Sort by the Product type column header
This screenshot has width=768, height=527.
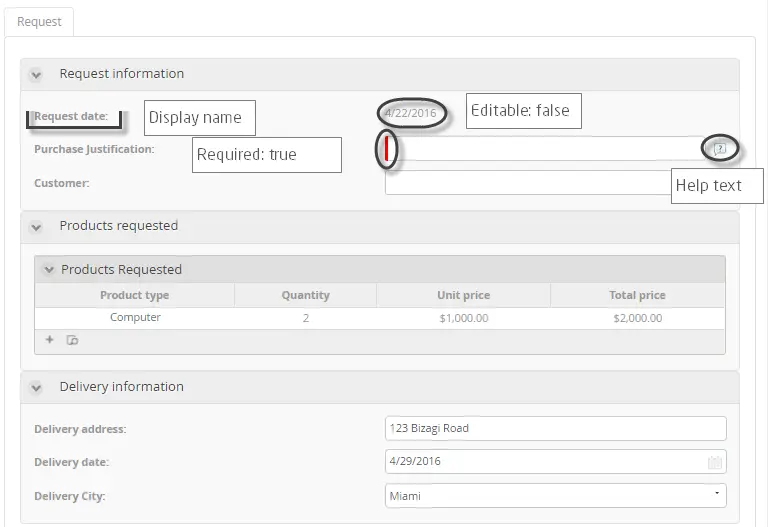pos(135,295)
